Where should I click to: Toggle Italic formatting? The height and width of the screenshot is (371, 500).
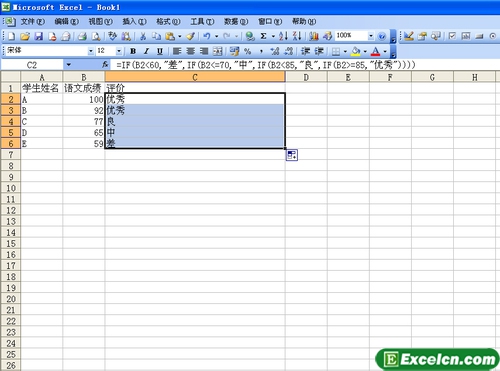point(146,51)
